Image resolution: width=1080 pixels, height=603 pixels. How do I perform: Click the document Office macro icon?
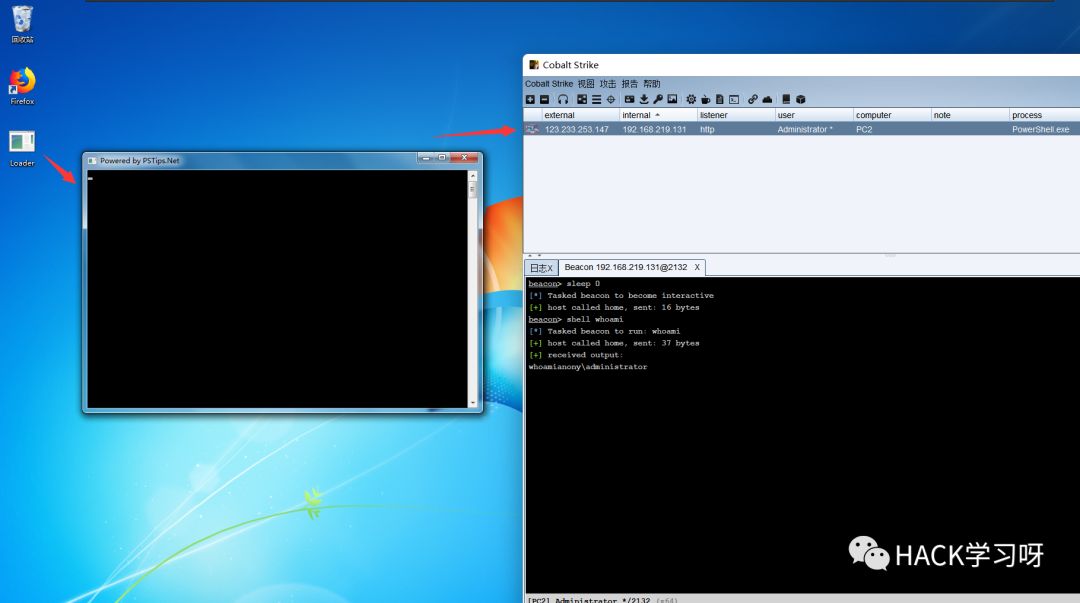click(x=720, y=99)
